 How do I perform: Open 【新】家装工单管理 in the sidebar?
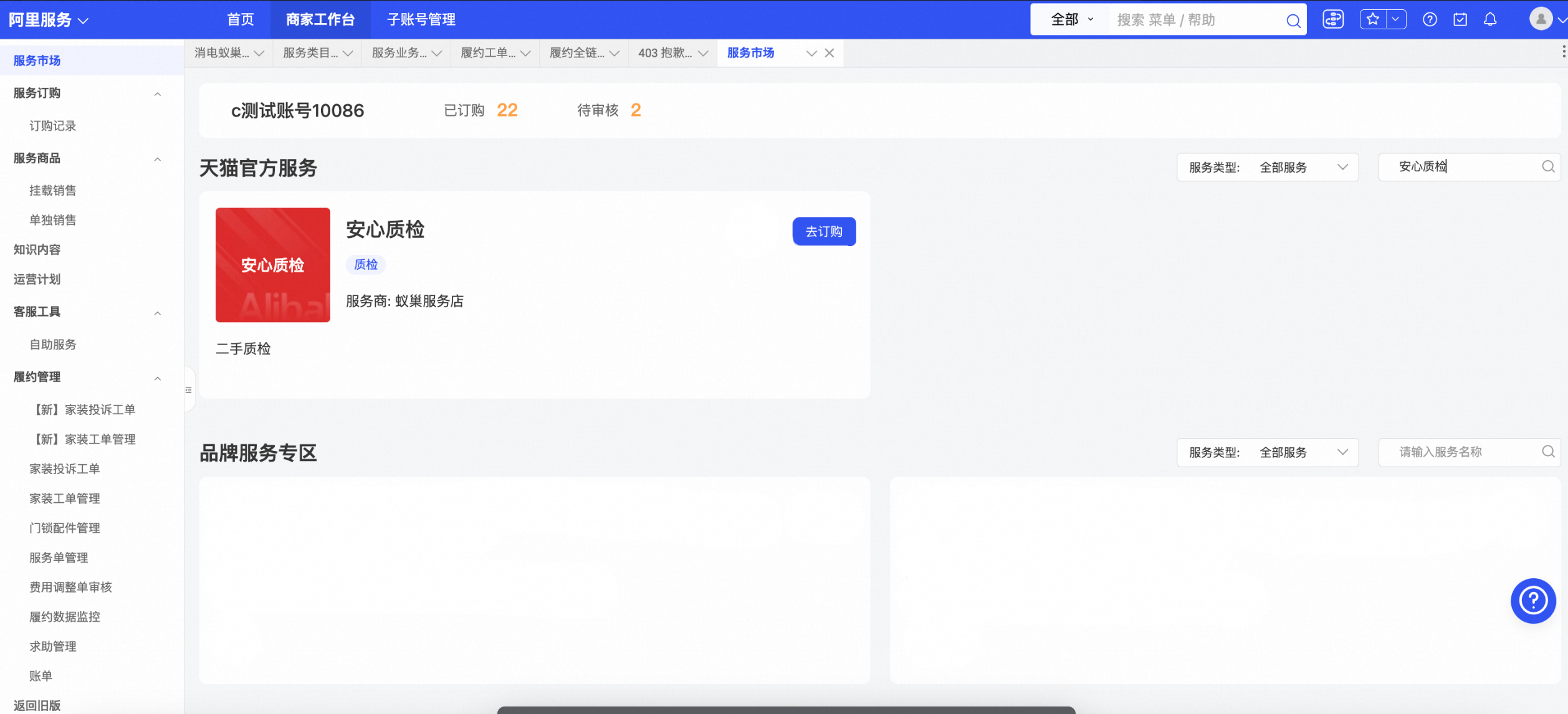click(82, 439)
